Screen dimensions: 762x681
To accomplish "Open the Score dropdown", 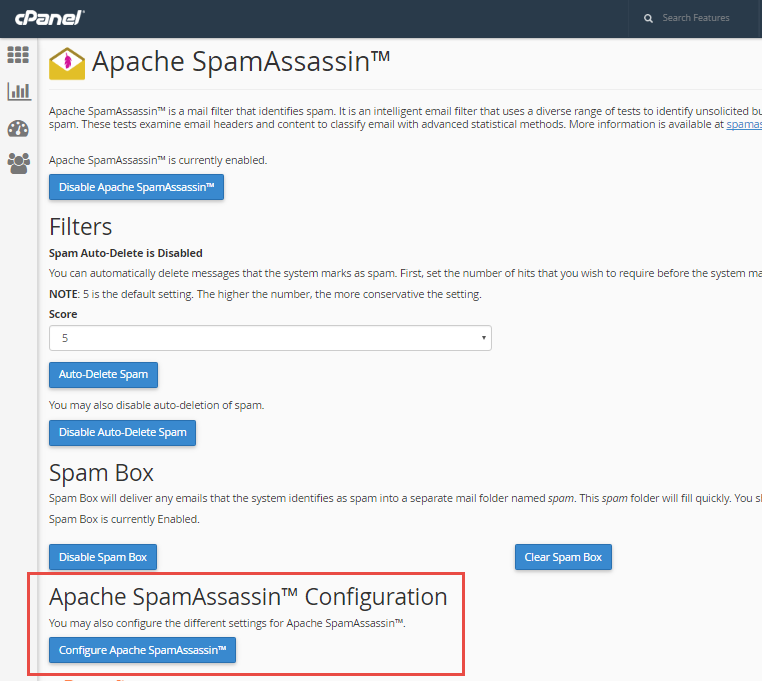I will click(x=270, y=338).
